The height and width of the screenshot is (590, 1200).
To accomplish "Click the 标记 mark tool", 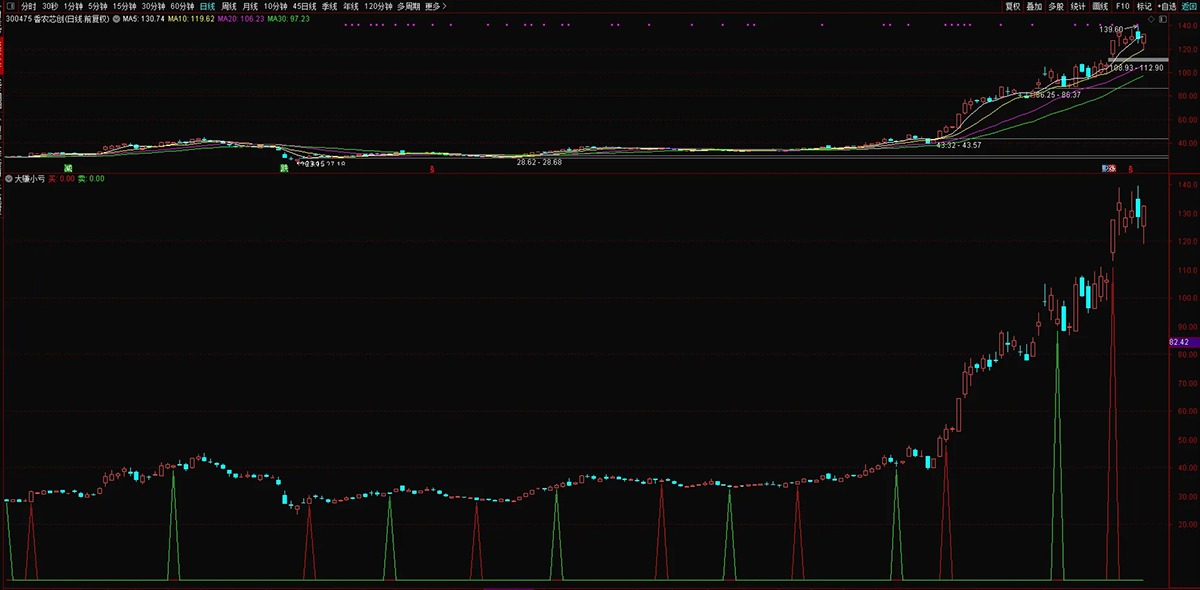I will tap(1144, 6).
